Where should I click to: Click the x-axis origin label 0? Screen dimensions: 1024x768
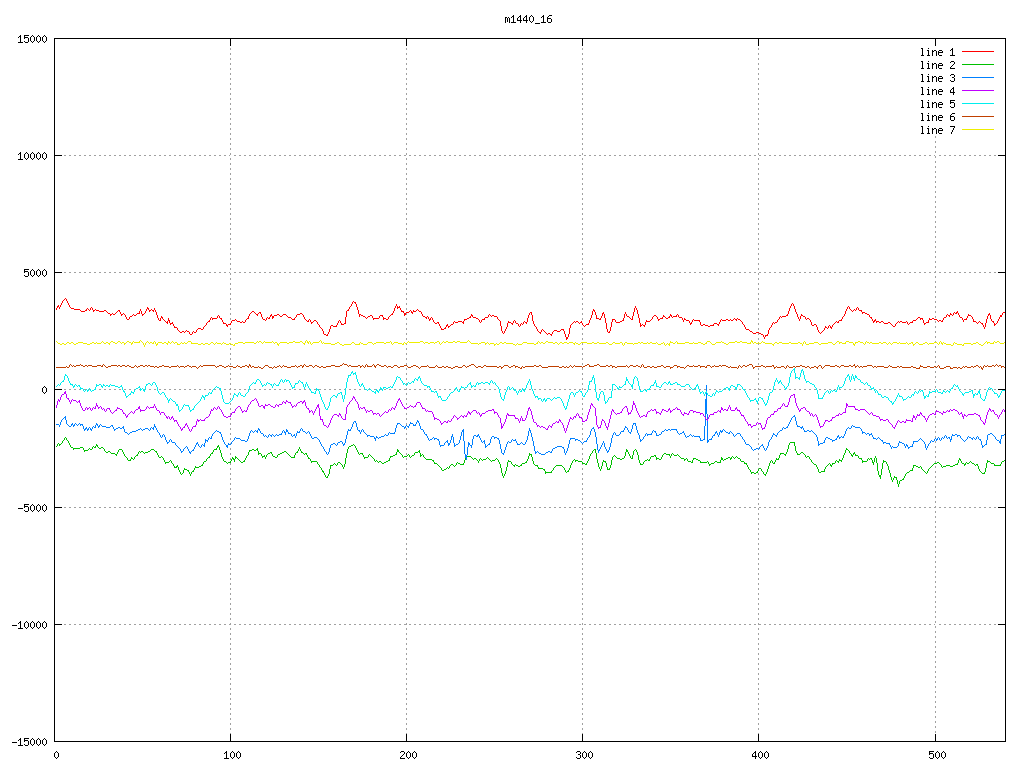[x=56, y=756]
